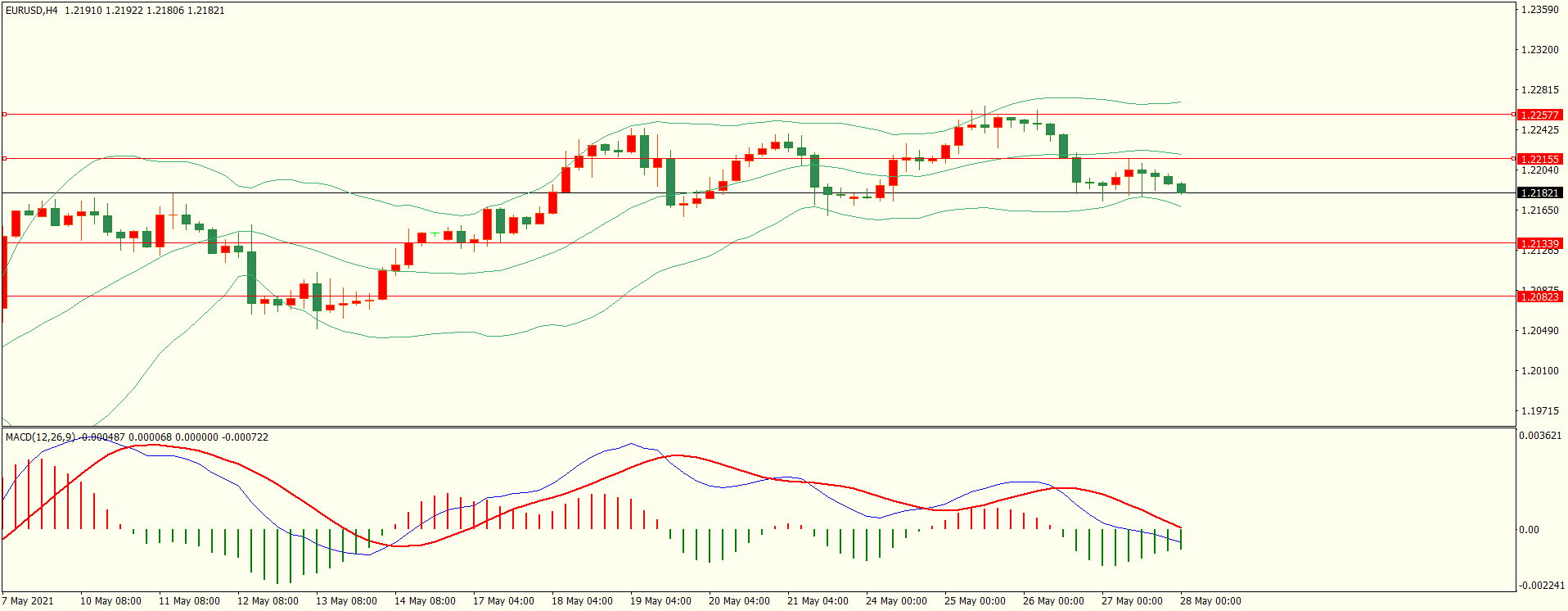Click the EURUSD,H4 chart title text
The image size is (1568, 611).
pyautogui.click(x=32, y=11)
